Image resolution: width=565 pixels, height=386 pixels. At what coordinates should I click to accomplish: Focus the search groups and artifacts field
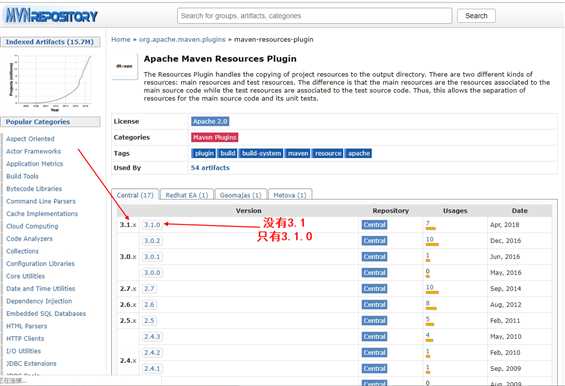(x=315, y=16)
